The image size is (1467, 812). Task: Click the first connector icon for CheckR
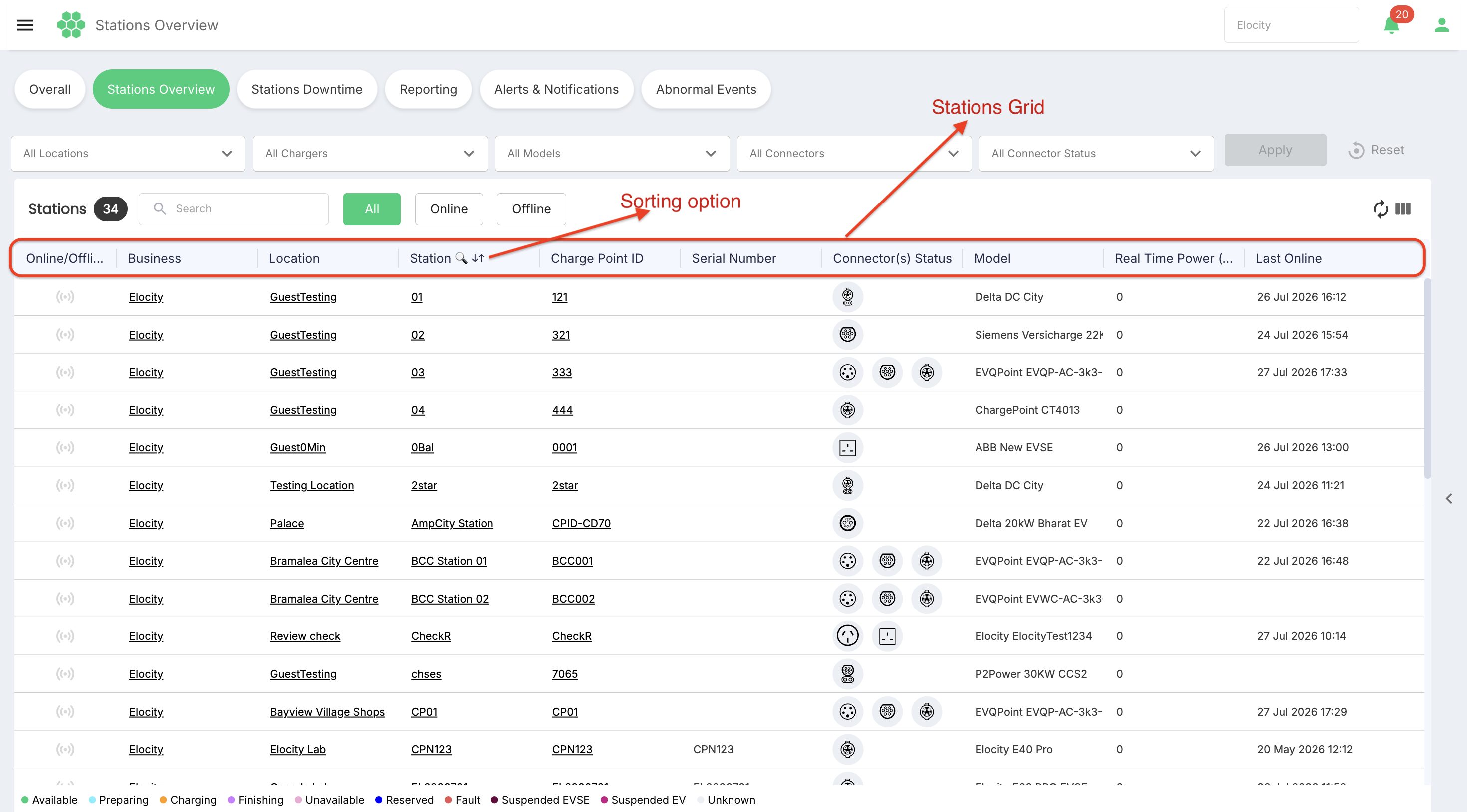pos(847,636)
